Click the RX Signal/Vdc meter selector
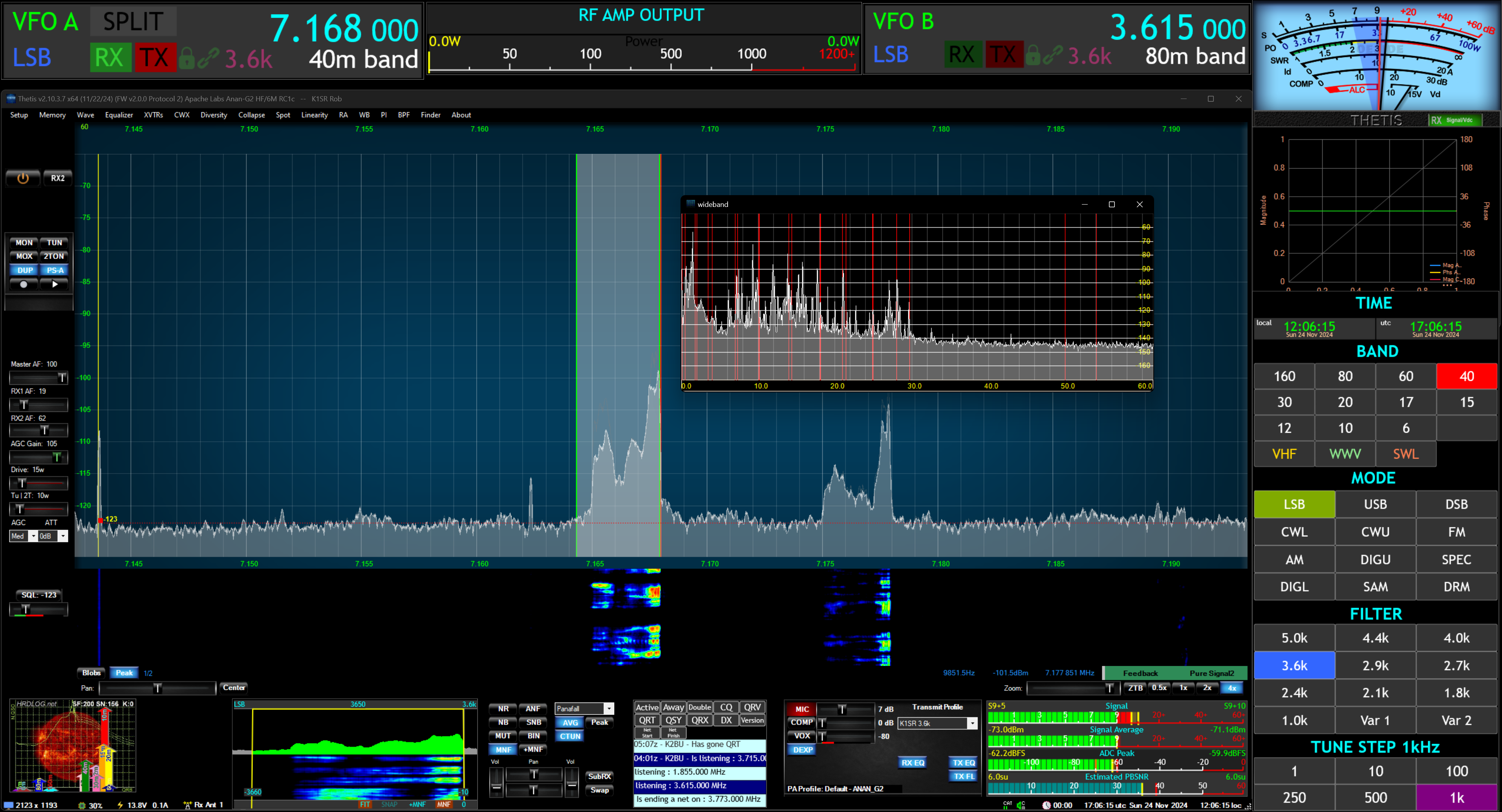Screen dimensions: 1502x812 point(1455,120)
